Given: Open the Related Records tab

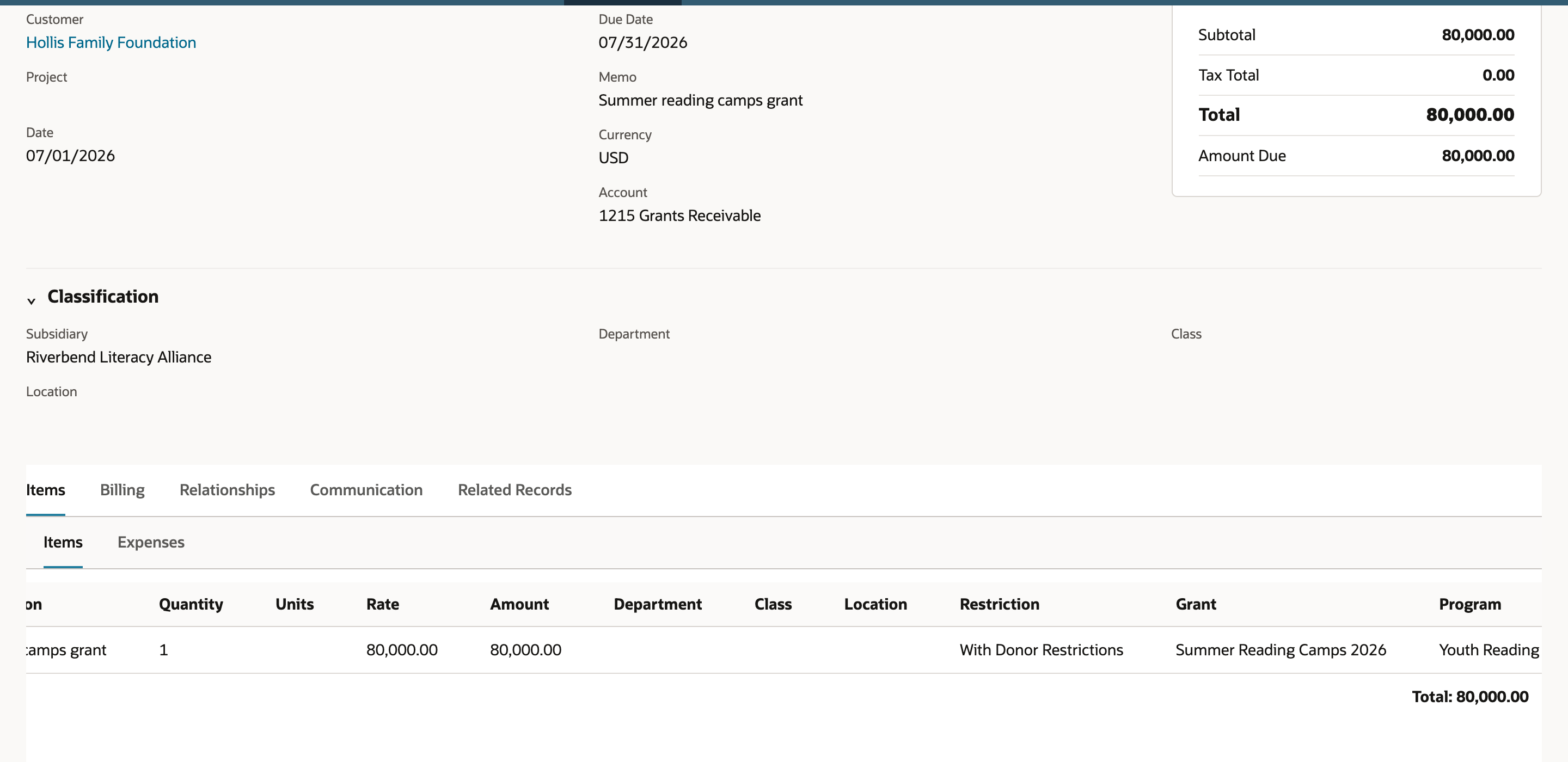Looking at the screenshot, I should (x=515, y=490).
